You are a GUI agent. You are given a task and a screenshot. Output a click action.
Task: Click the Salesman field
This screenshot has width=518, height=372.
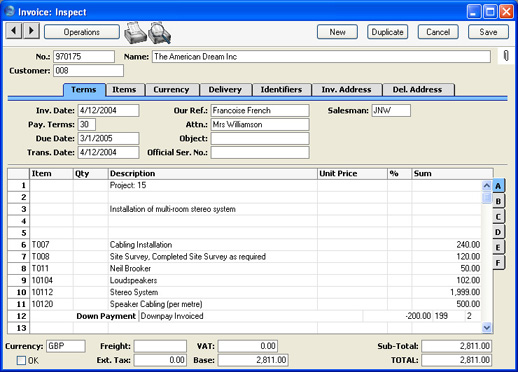(391, 110)
